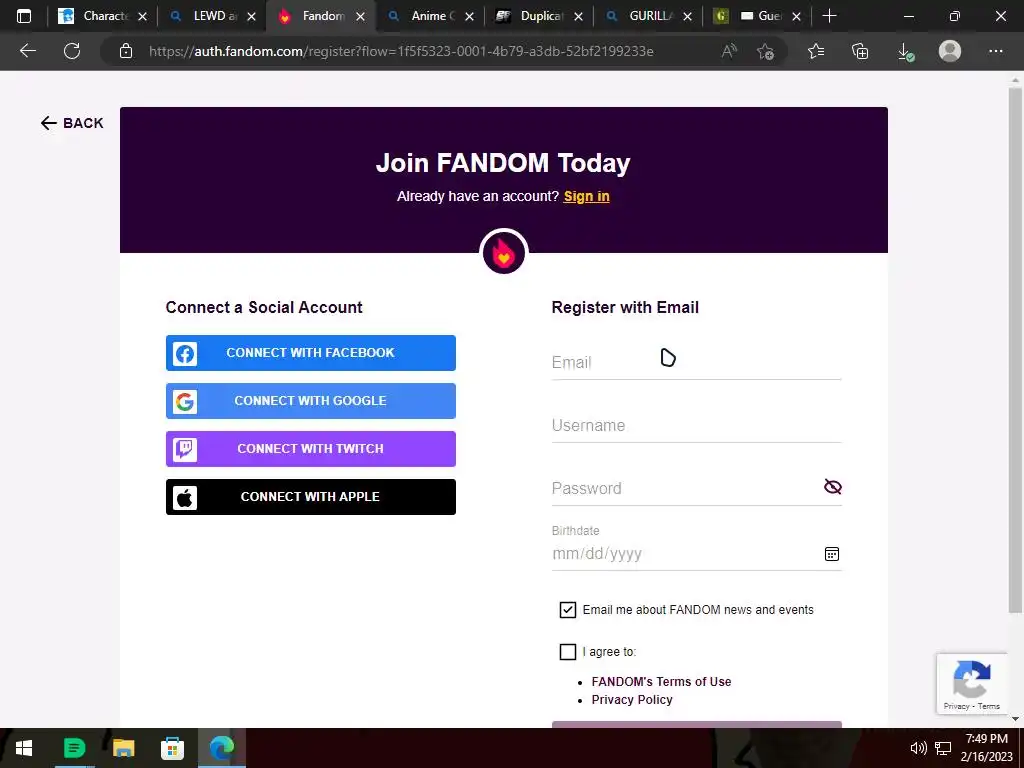The height and width of the screenshot is (768, 1024).
Task: Open FANDOM's Terms of Use link
Action: click(662, 682)
